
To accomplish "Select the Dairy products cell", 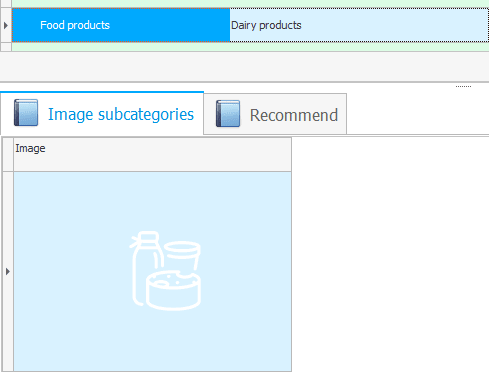I will [x=359, y=25].
